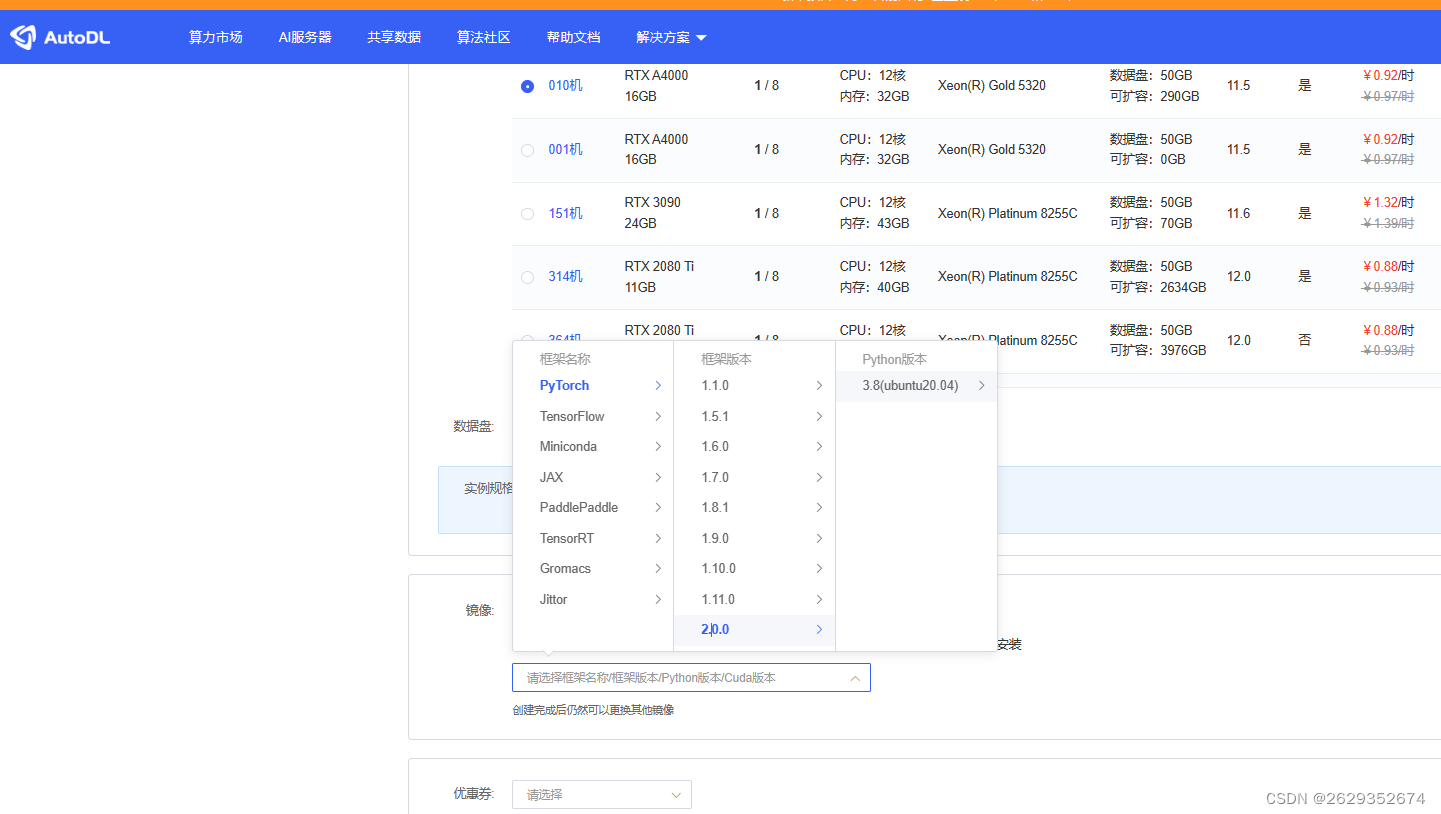The width and height of the screenshot is (1441, 814).
Task: Expand the 解决方案 dropdown menu
Action: click(671, 38)
